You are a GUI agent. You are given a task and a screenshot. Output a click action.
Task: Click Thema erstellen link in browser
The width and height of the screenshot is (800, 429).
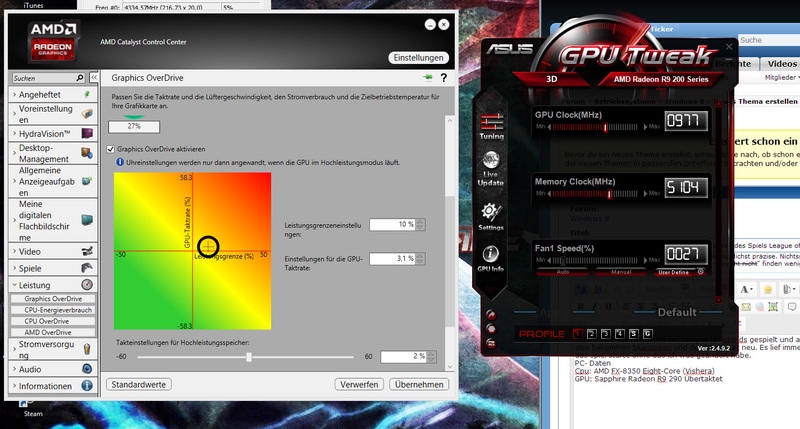pyautogui.click(x=767, y=101)
